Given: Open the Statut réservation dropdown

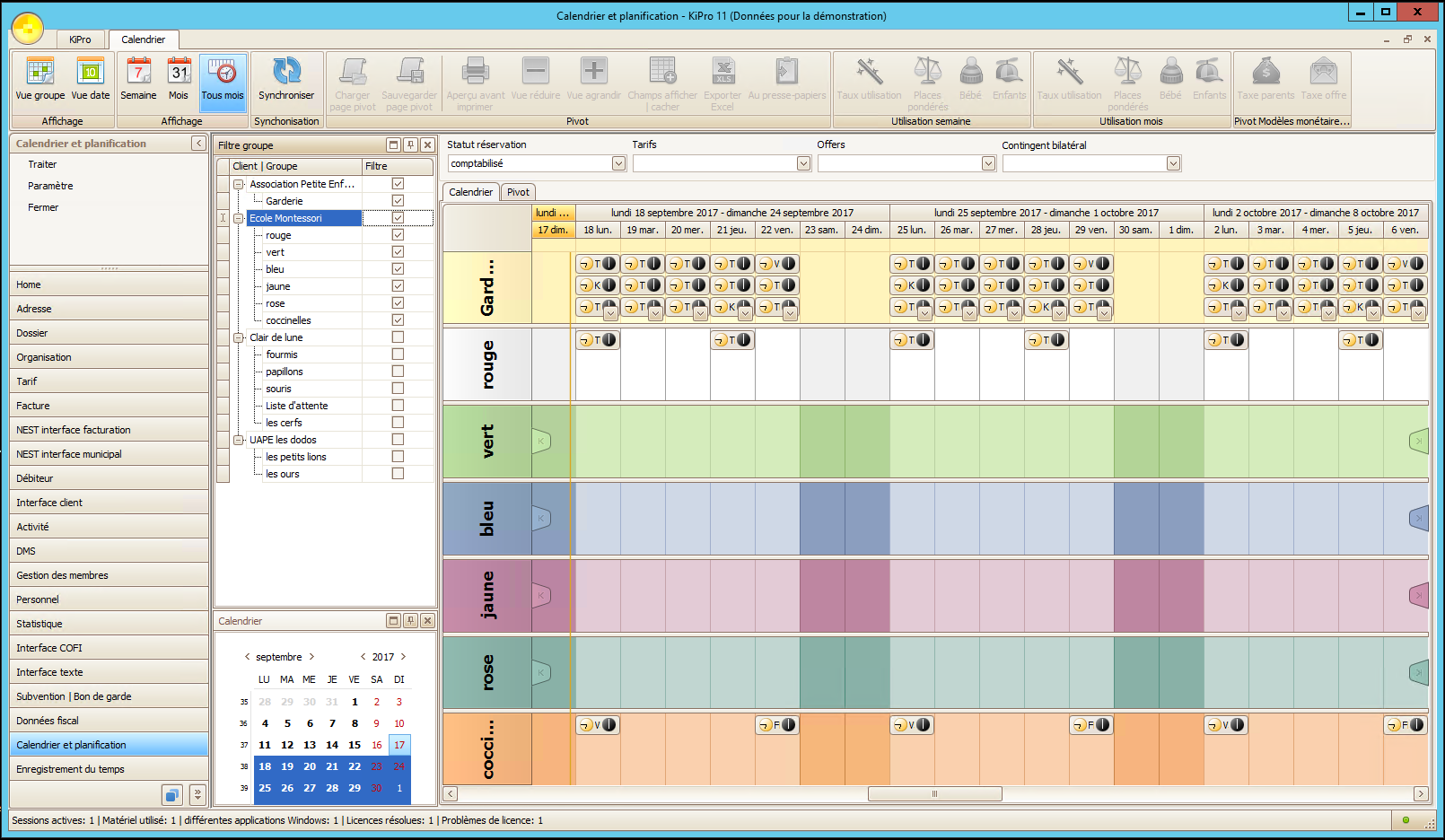Looking at the screenshot, I should pyautogui.click(x=618, y=163).
